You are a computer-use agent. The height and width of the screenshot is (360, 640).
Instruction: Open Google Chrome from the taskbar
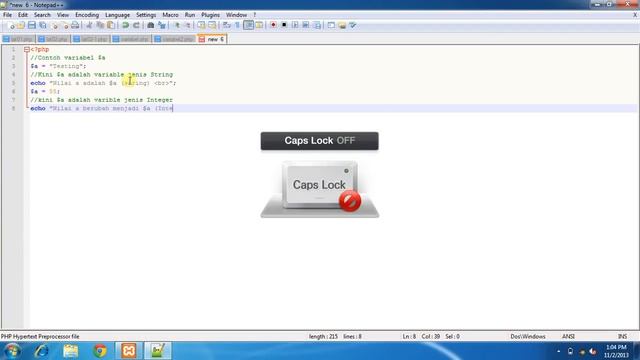pyautogui.click(x=100, y=351)
